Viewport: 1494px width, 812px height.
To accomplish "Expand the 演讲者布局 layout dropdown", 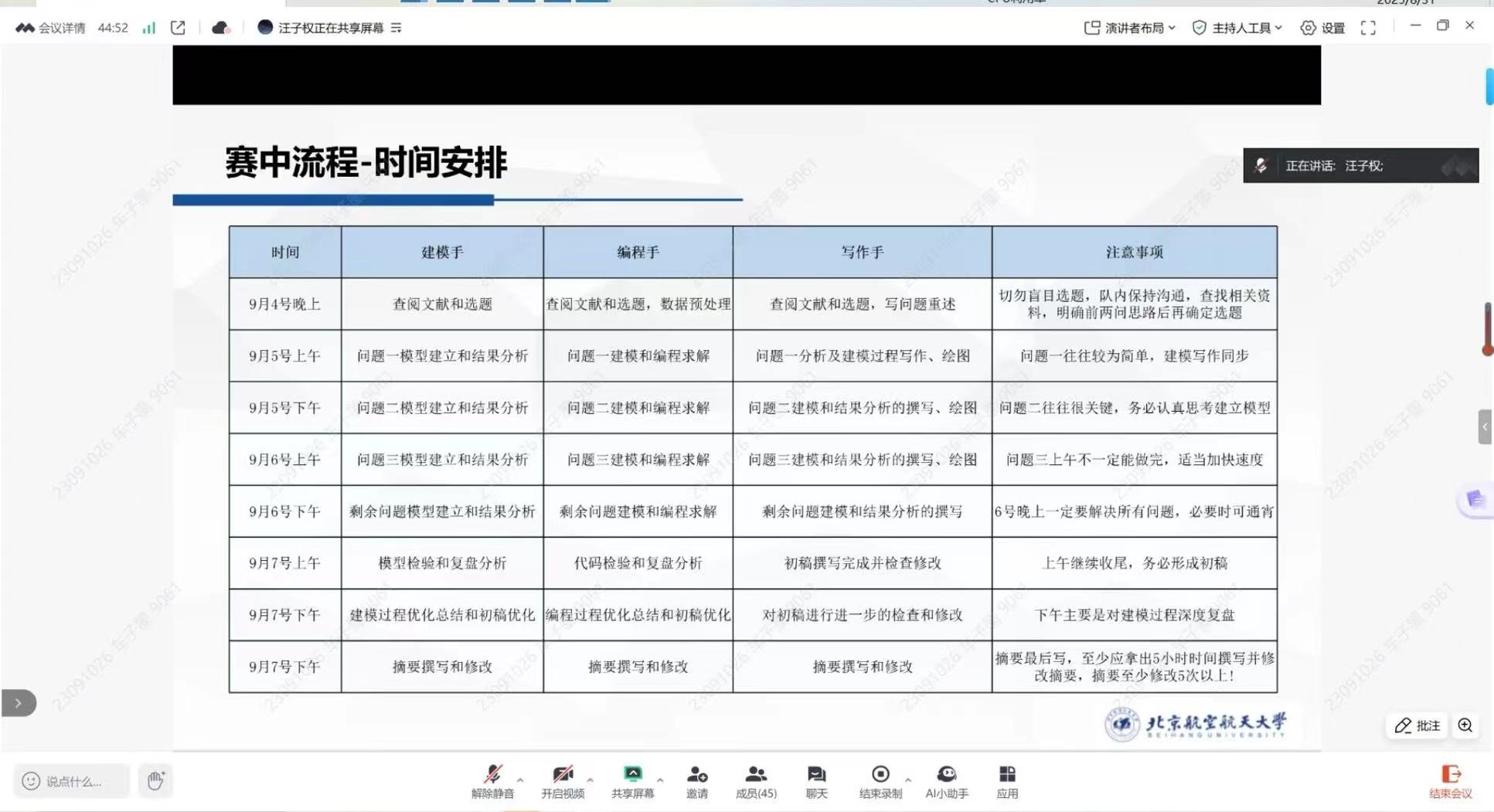I will [x=1129, y=28].
